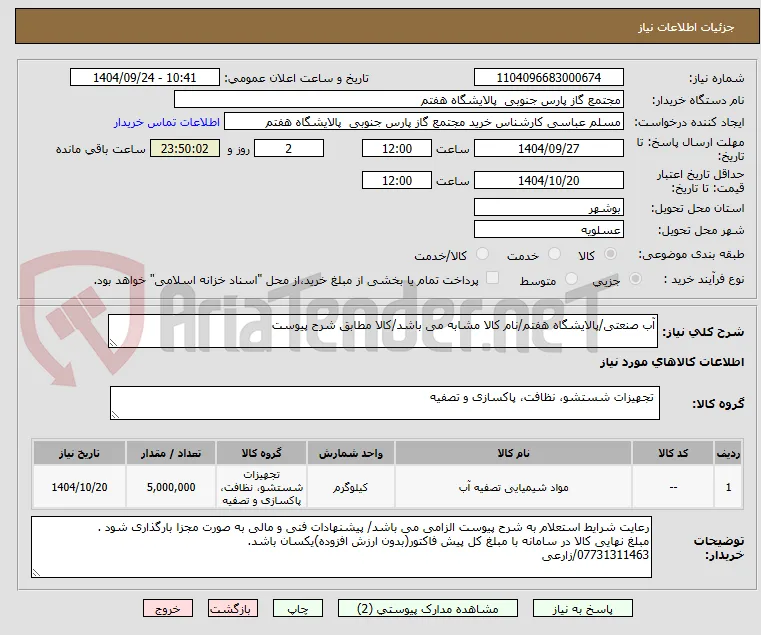This screenshot has height=635, width=761.
Task: Click the توضیحات خریدار text area
Action: (x=341, y=547)
